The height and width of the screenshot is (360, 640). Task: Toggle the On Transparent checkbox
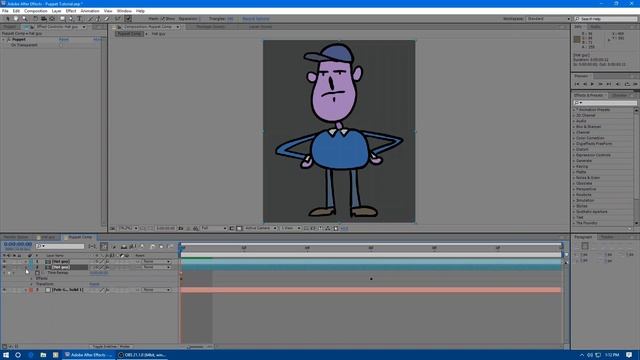pos(61,45)
